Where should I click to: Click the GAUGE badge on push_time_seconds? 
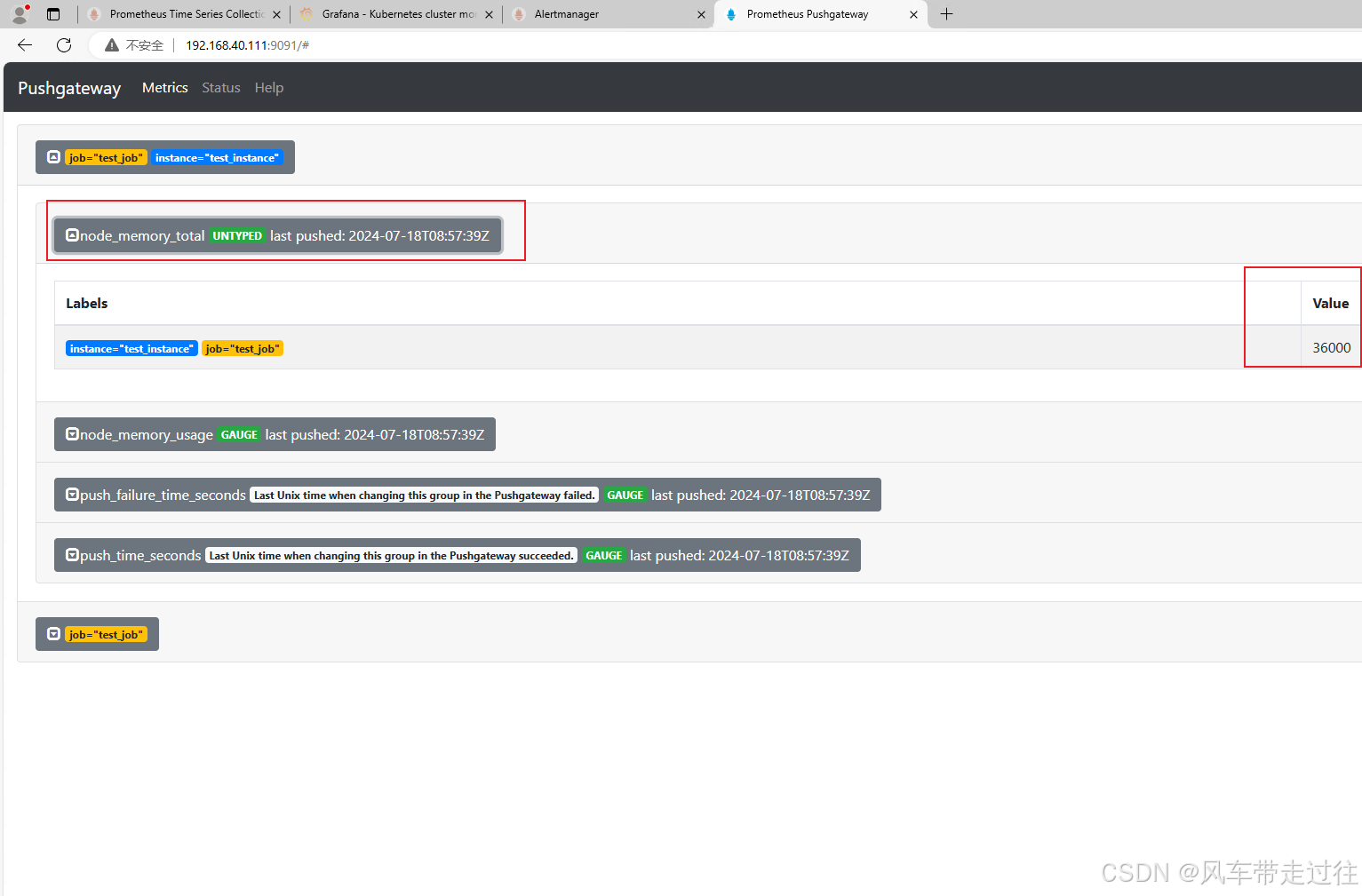point(603,555)
